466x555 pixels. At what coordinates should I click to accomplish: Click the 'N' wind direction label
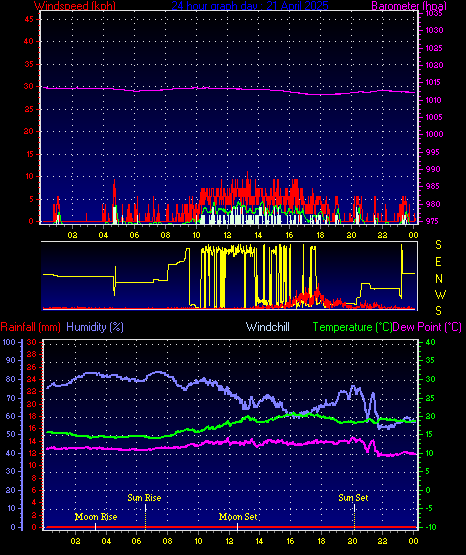439,279
